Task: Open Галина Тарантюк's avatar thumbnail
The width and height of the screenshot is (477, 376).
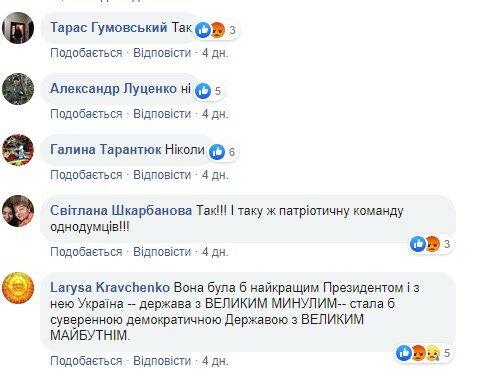Action: point(18,150)
